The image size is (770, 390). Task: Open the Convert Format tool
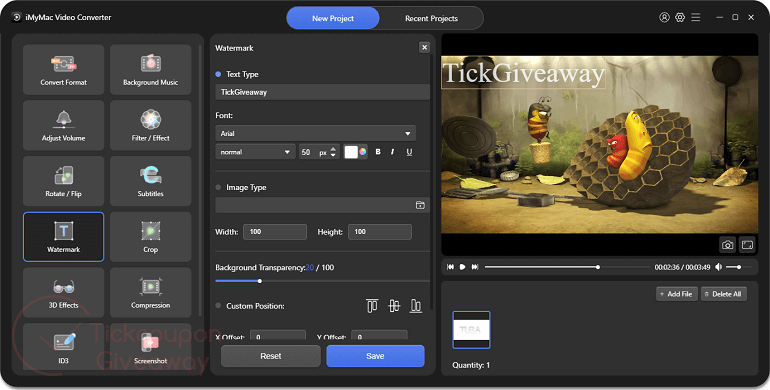pos(63,70)
